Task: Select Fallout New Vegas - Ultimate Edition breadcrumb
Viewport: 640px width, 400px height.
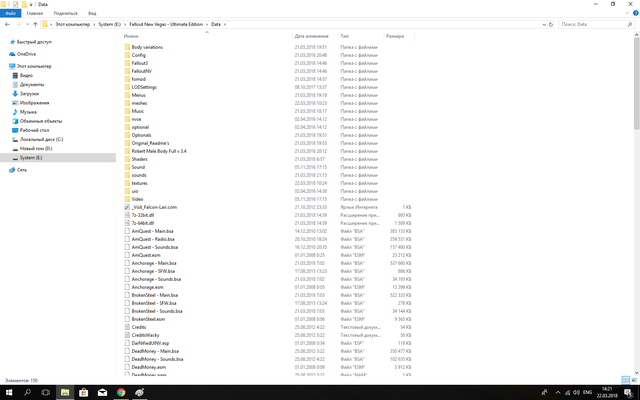Action: point(166,24)
